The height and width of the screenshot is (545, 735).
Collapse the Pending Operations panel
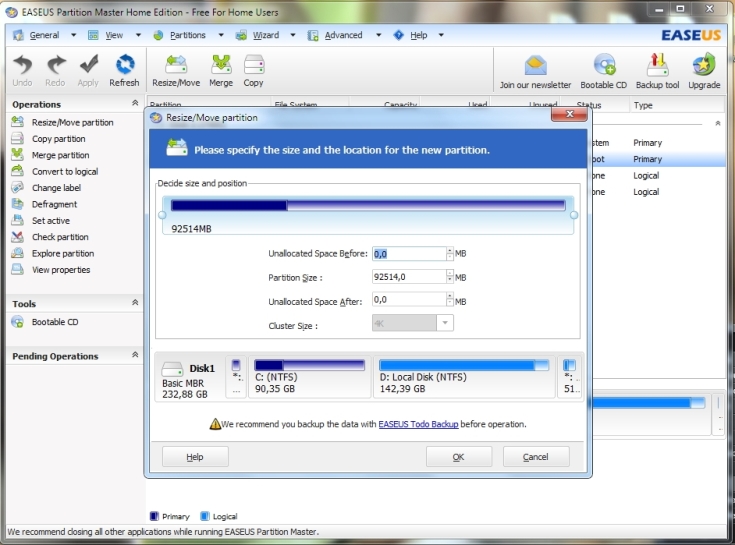tap(135, 355)
